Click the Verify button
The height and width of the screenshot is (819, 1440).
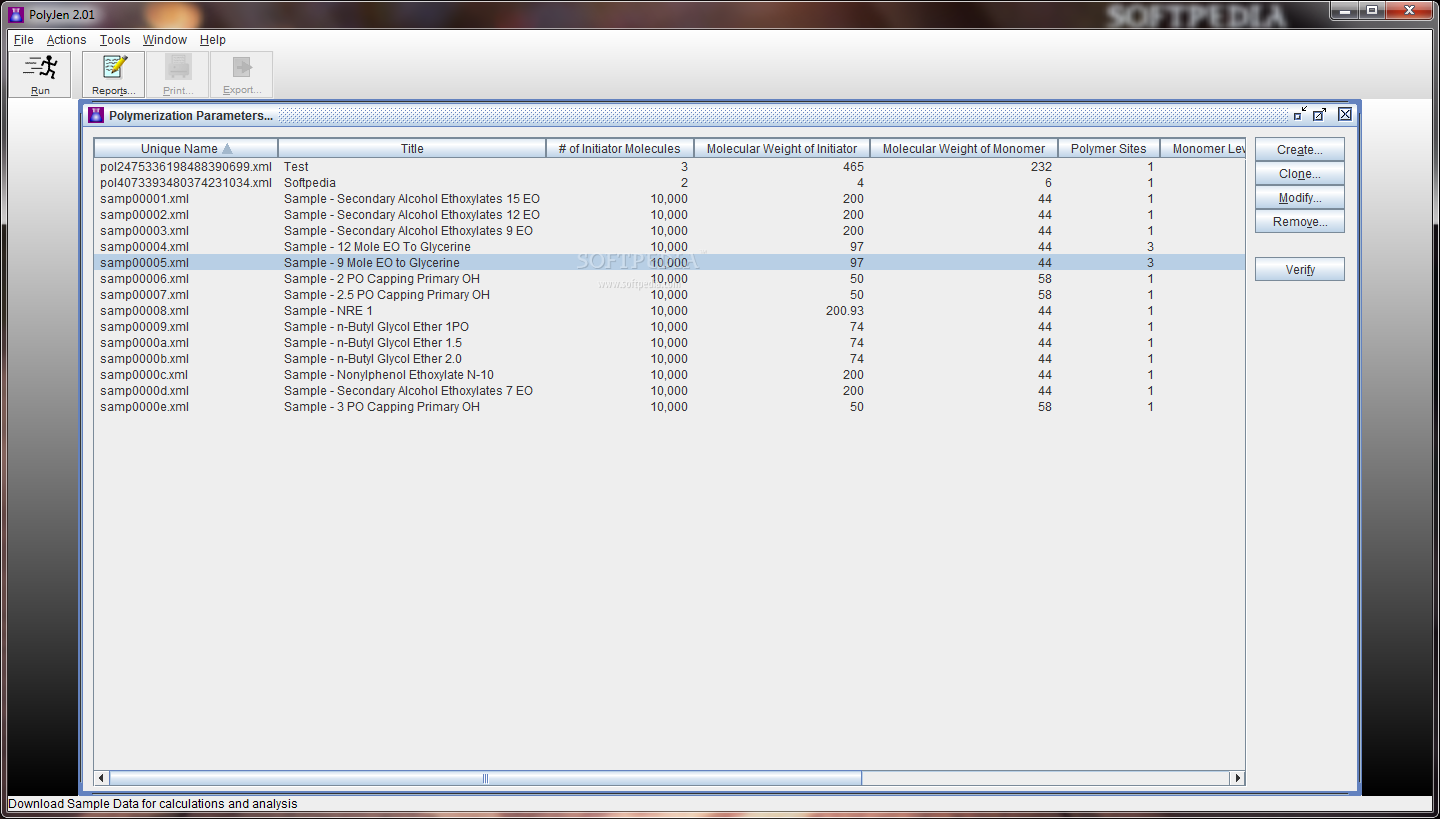(x=1300, y=270)
